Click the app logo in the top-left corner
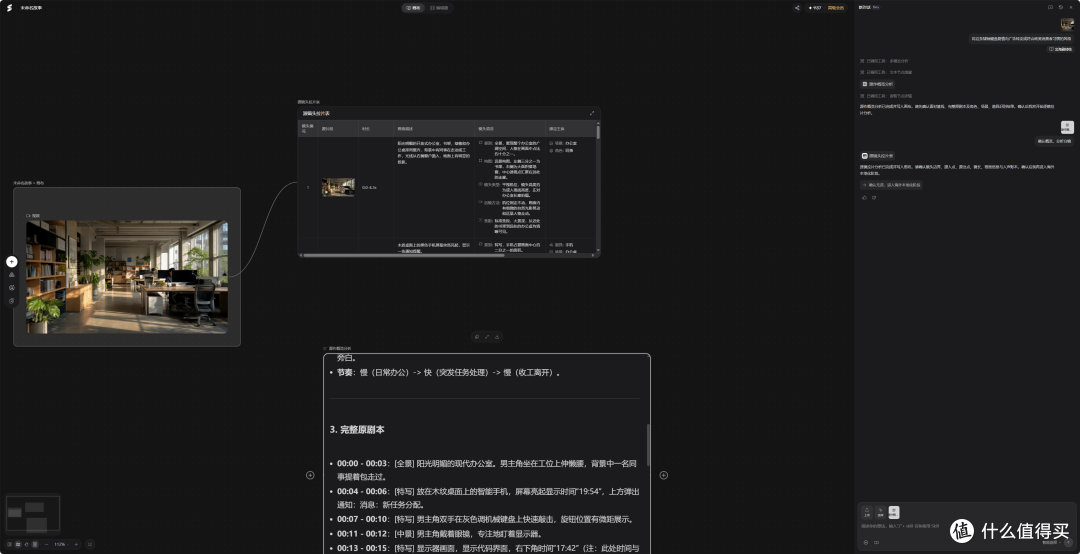The height and width of the screenshot is (554, 1080). point(9,8)
